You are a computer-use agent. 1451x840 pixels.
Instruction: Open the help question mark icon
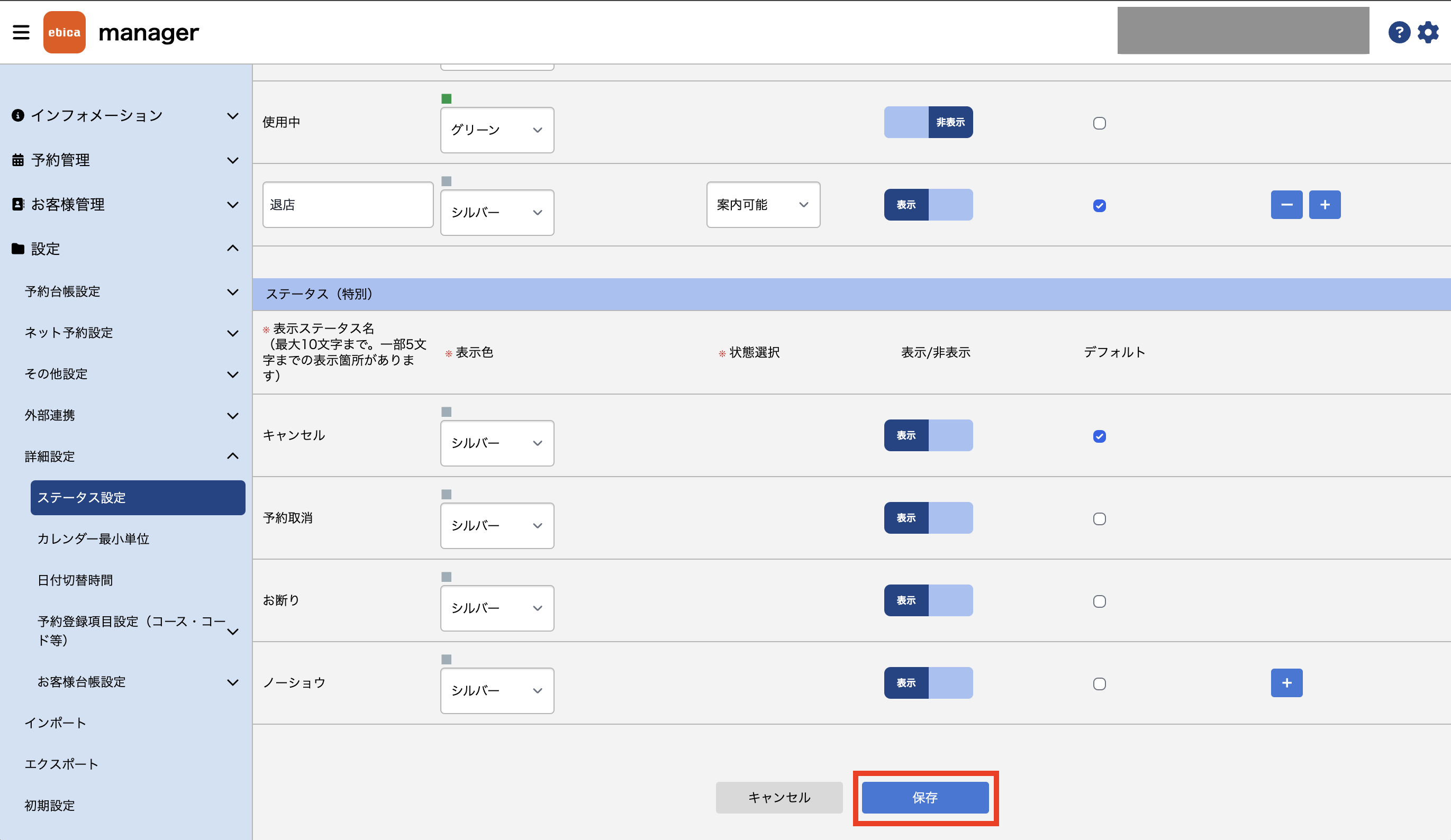pos(1399,32)
